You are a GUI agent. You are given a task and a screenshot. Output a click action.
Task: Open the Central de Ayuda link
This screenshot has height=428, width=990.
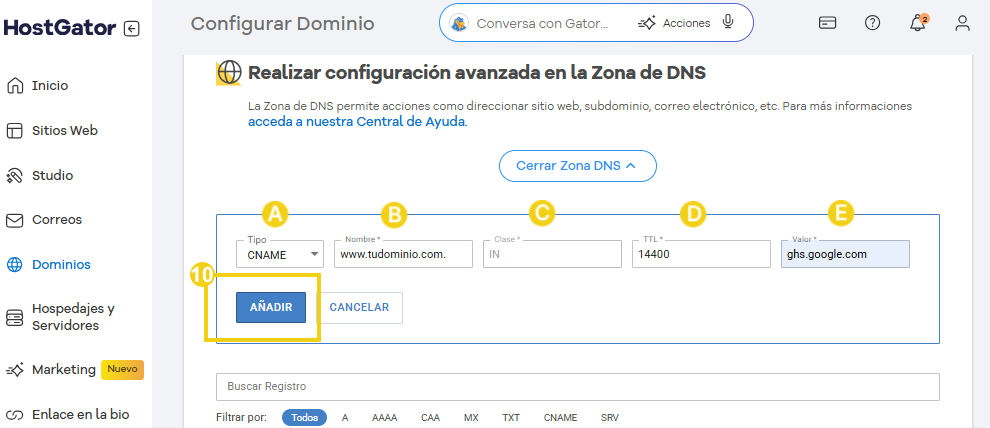357,122
